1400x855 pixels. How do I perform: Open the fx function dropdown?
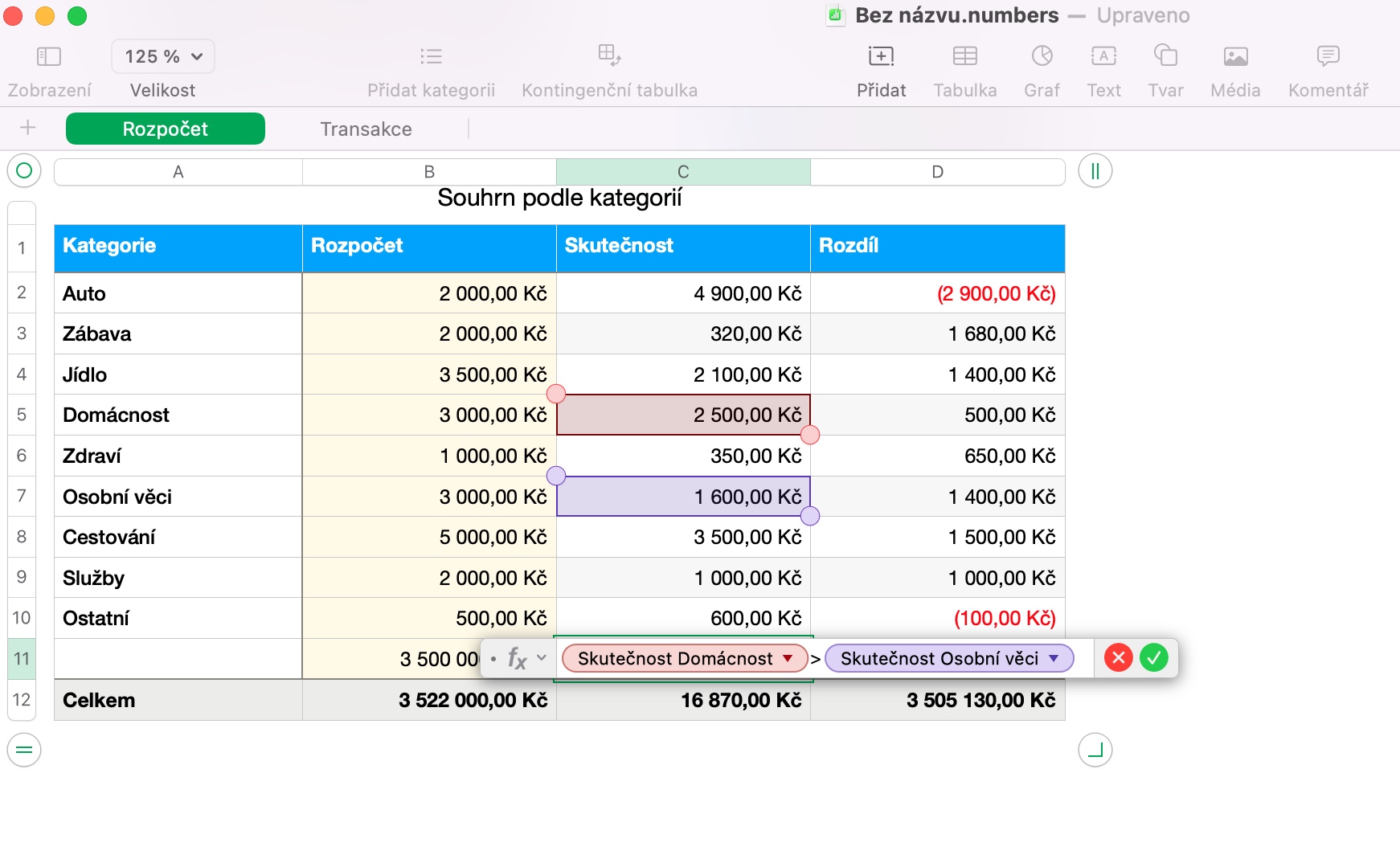[526, 659]
